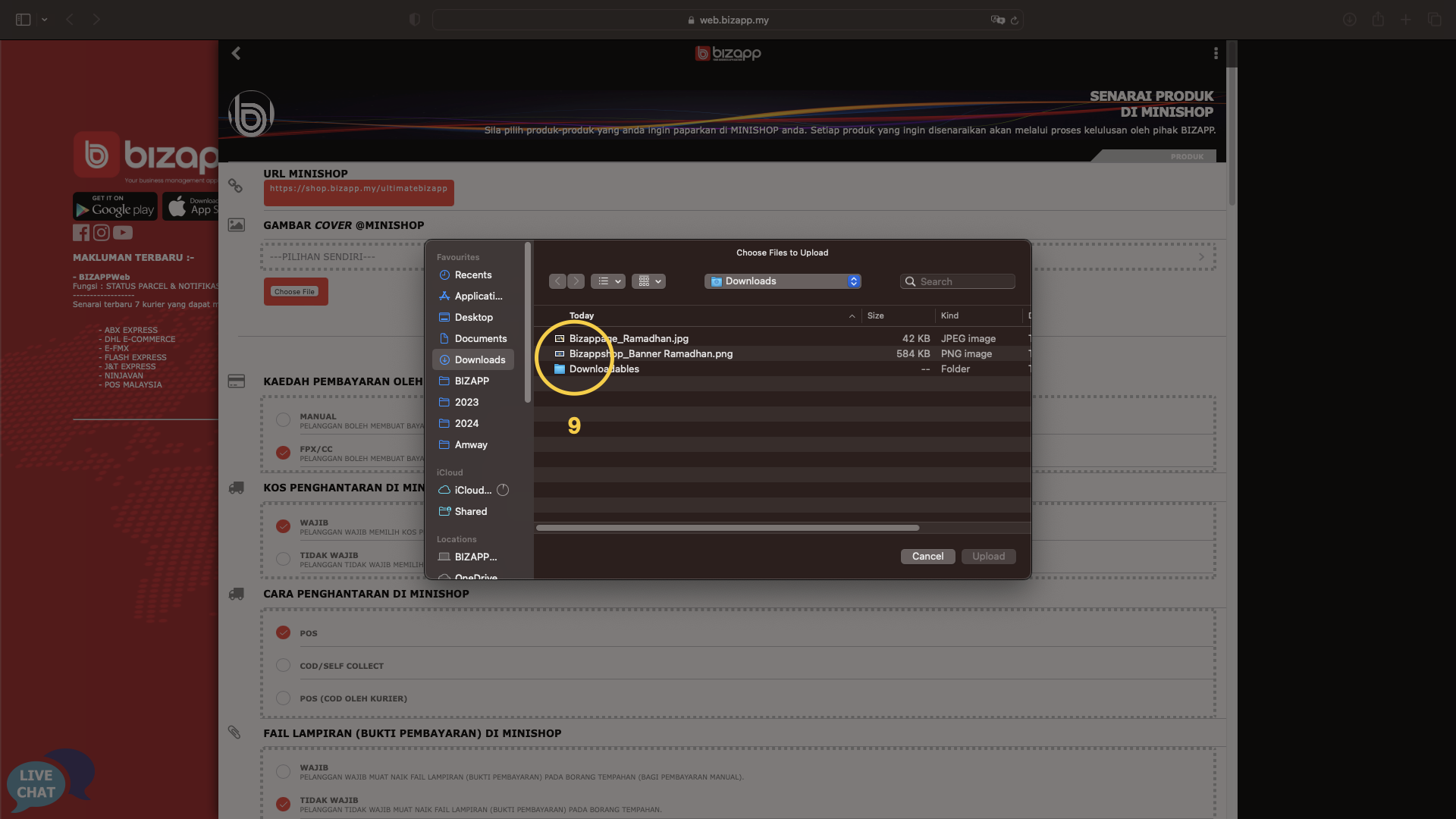
Task: Open Instagram icon in the left panel
Action: coord(102,233)
